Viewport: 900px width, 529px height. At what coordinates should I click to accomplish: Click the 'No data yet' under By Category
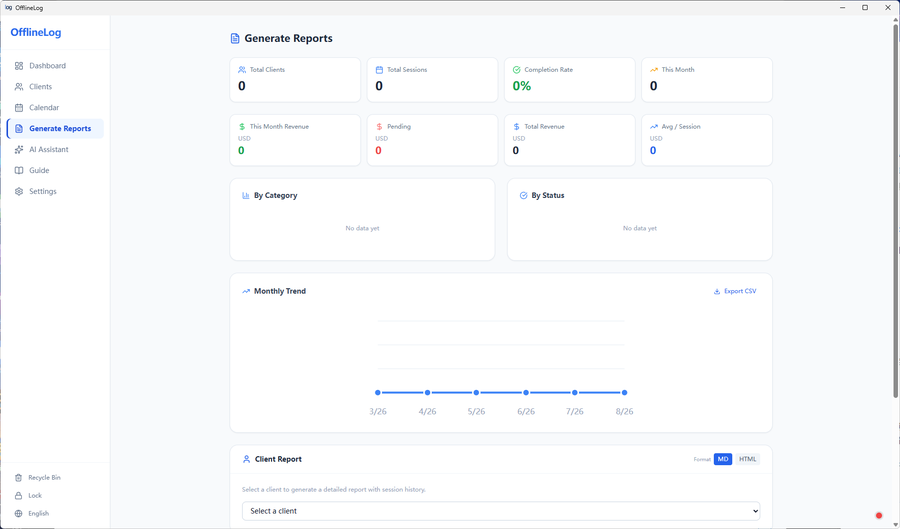(x=362, y=228)
